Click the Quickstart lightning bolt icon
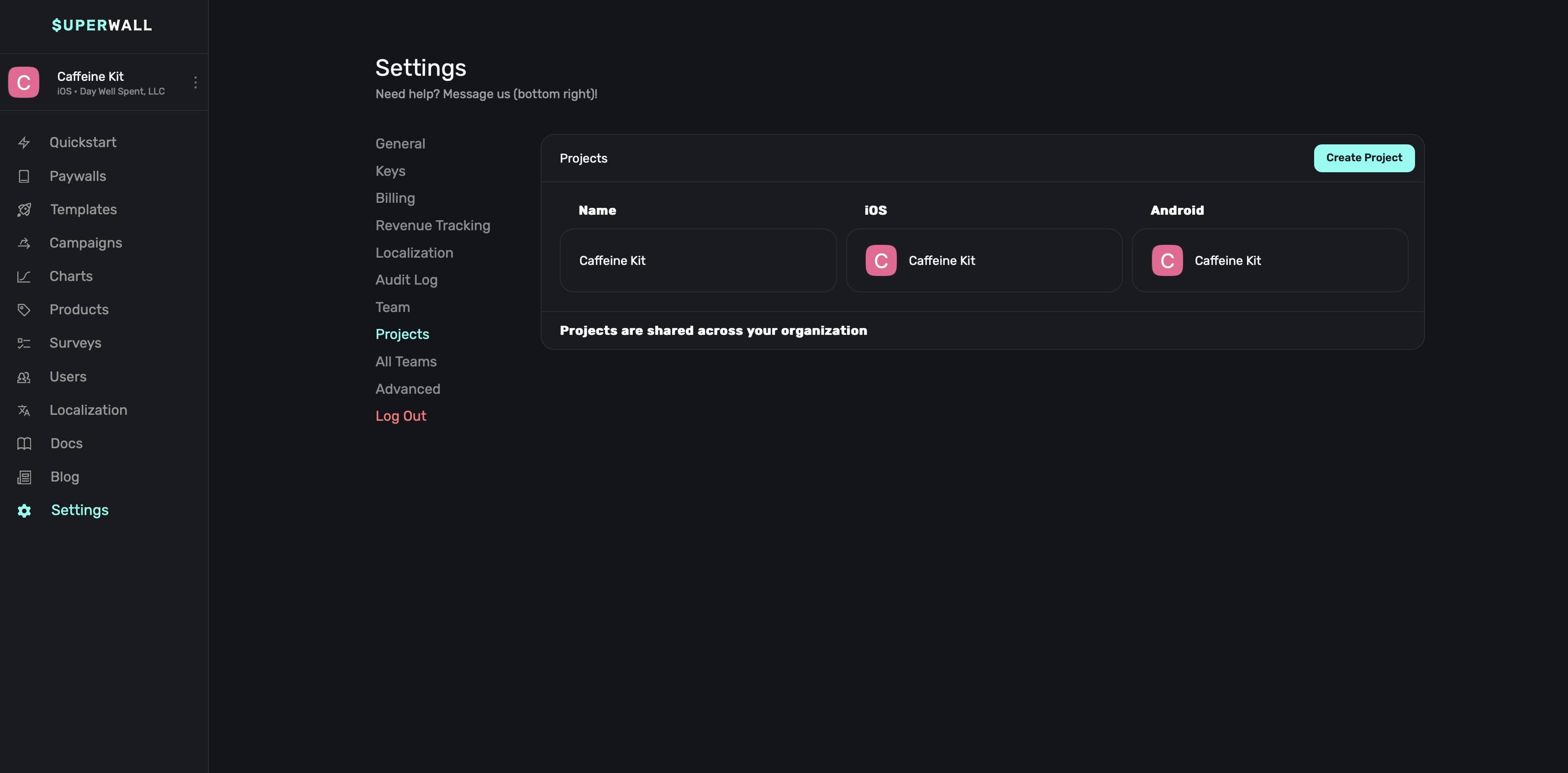 click(x=24, y=143)
